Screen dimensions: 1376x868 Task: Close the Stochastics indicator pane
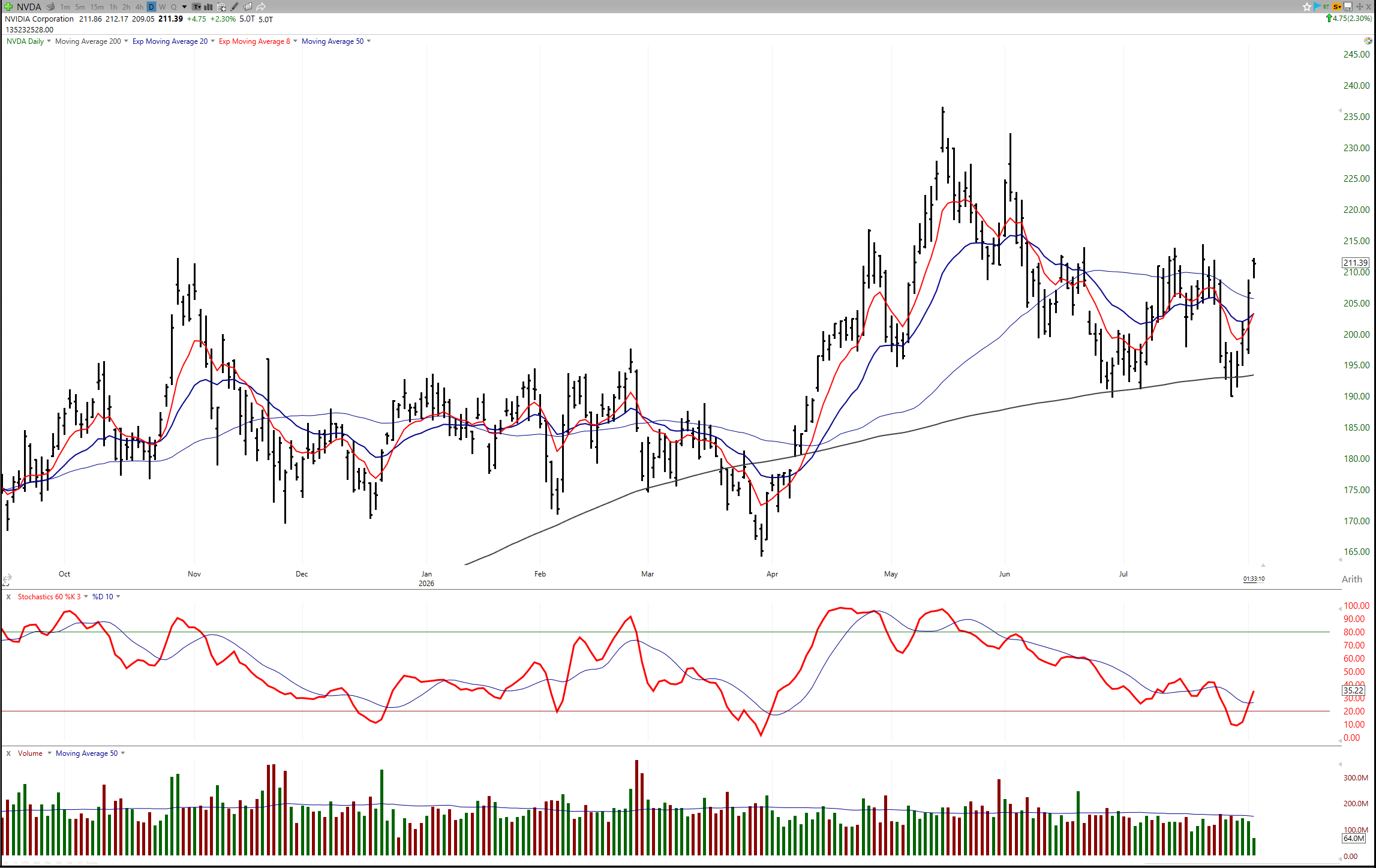8,597
